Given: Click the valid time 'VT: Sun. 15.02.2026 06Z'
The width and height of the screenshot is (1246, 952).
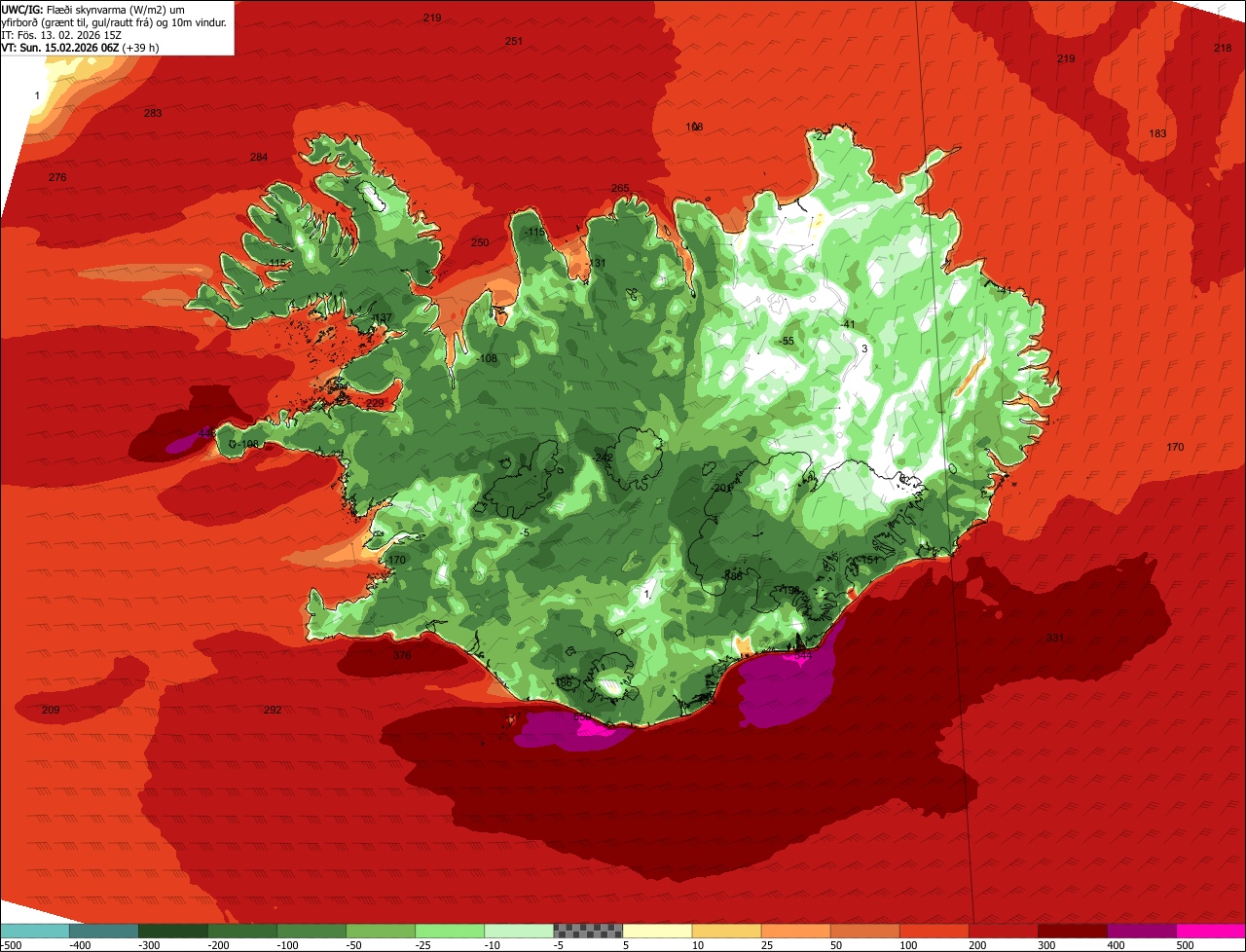Looking at the screenshot, I should pyautogui.click(x=60, y=47).
